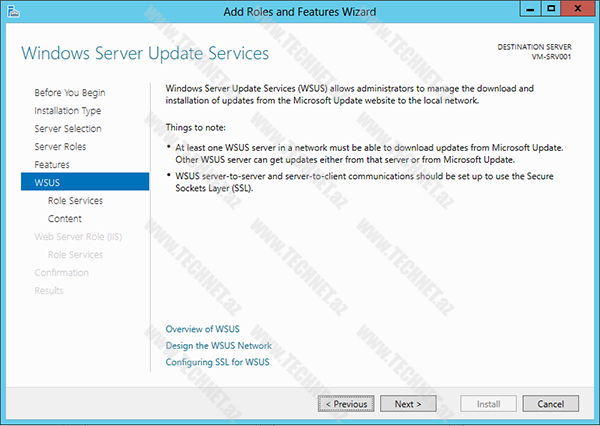The image size is (600, 426).
Task: Click the disabled Install button
Action: click(x=488, y=404)
